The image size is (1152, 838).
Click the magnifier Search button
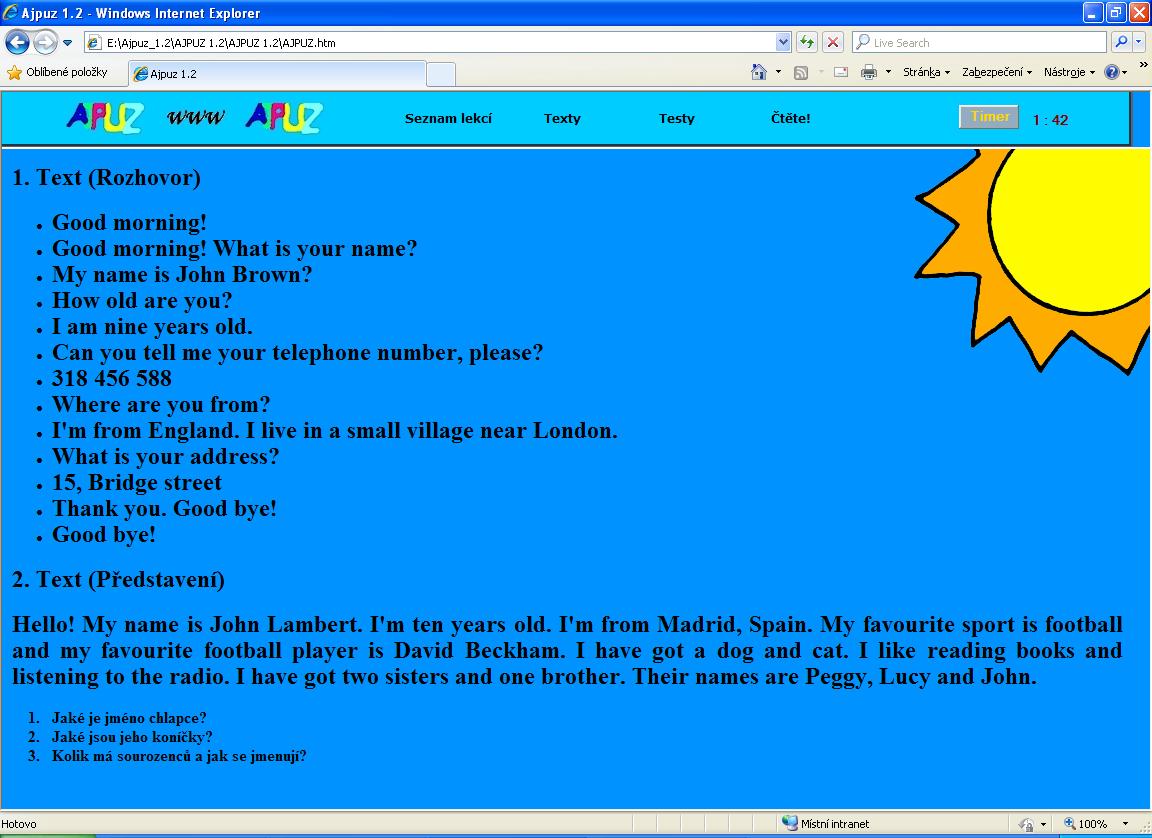[1121, 43]
